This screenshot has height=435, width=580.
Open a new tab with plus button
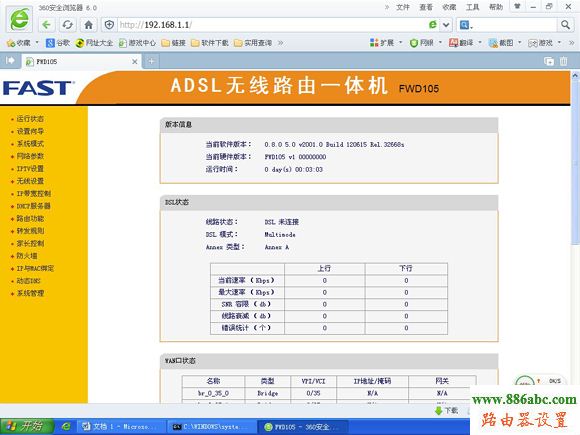pyautogui.click(x=151, y=61)
